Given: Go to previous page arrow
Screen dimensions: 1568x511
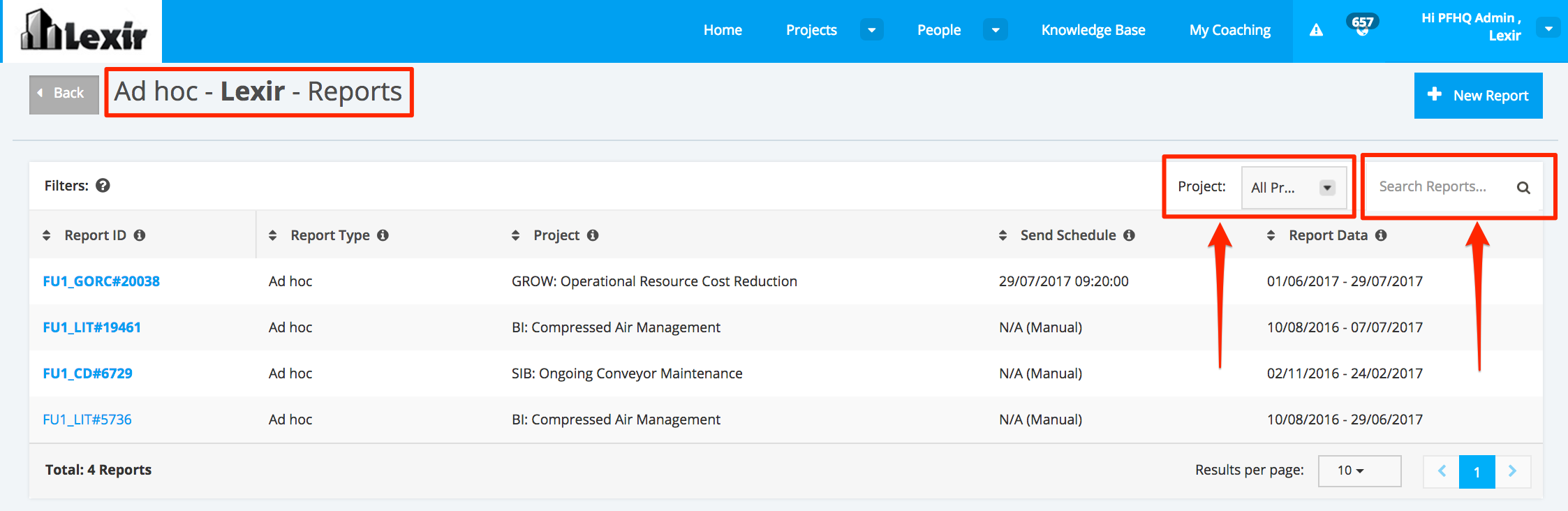Looking at the screenshot, I should pyautogui.click(x=1442, y=471).
